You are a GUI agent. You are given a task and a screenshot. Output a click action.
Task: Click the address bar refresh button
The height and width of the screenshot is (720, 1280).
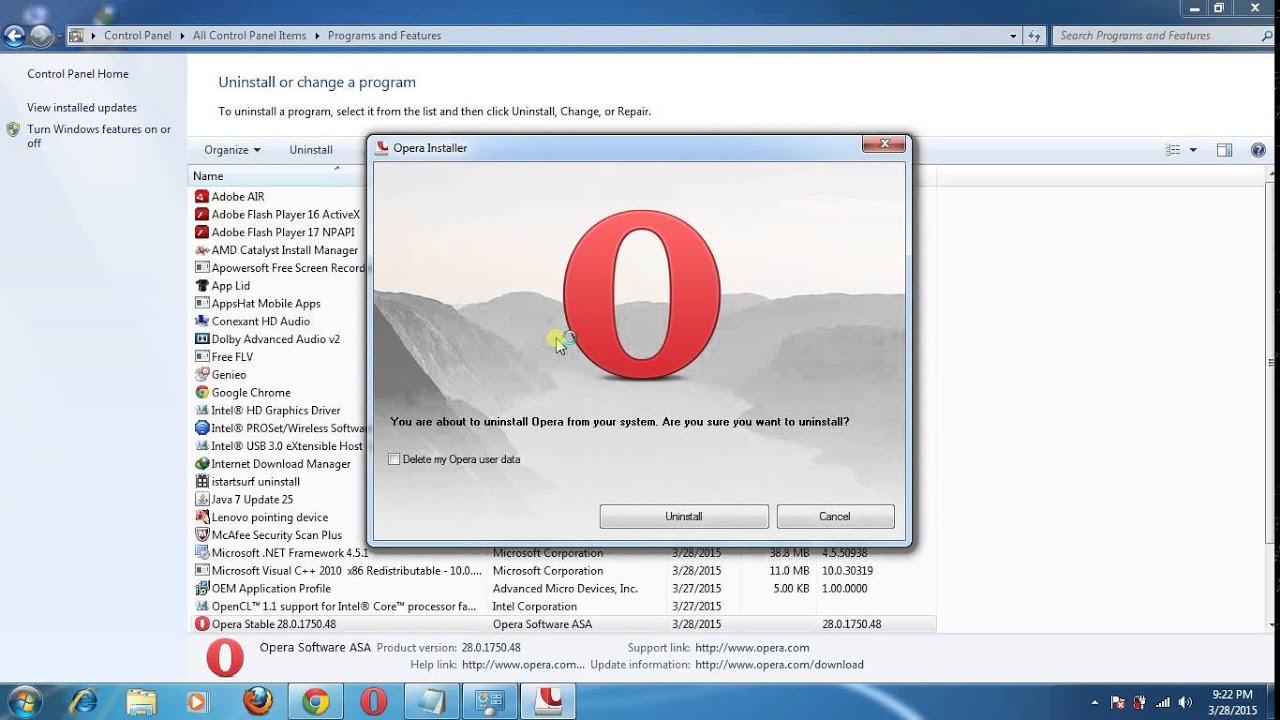click(1034, 36)
